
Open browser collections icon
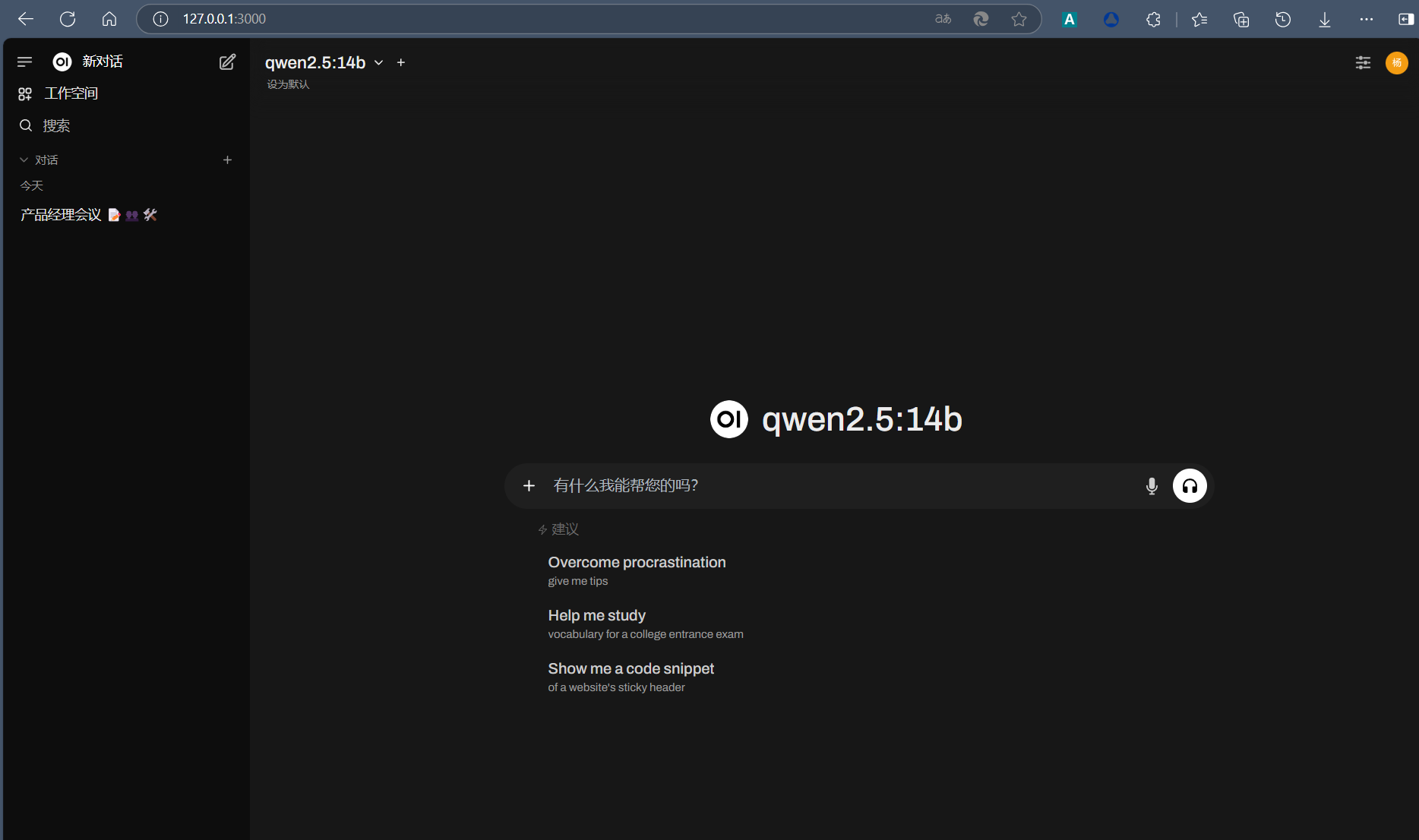(x=1241, y=19)
